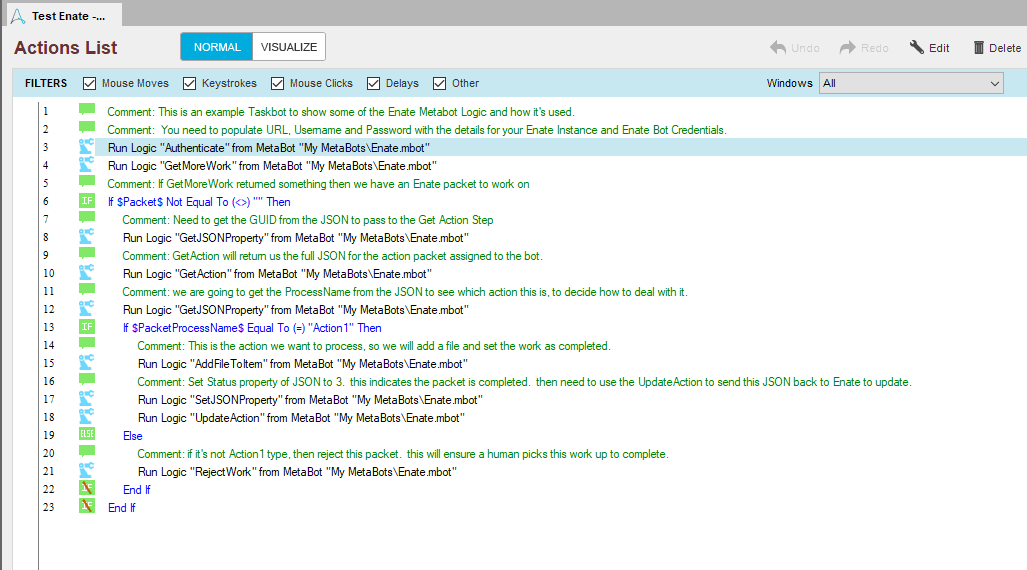Click the IF icon on line 13
Image resolution: width=1027 pixels, height=570 pixels.
[x=87, y=327]
